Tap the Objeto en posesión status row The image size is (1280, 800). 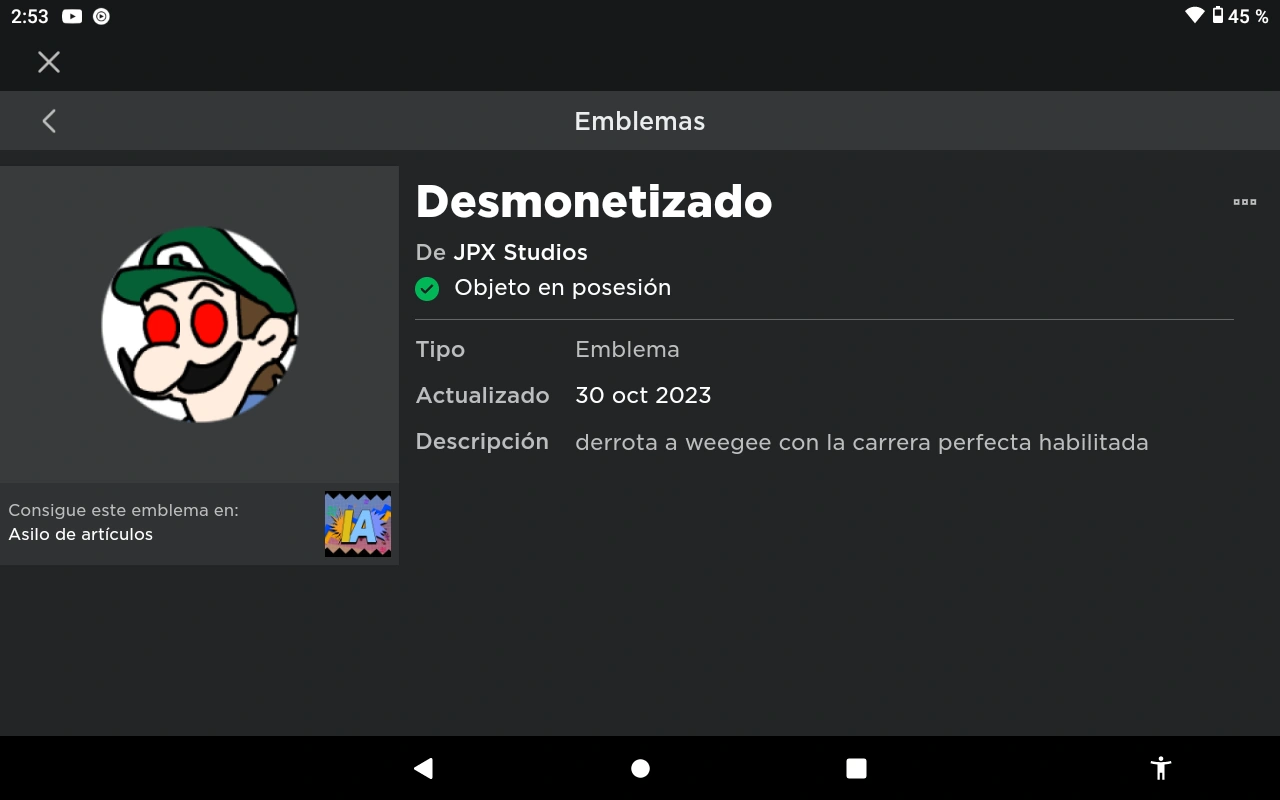(x=562, y=288)
